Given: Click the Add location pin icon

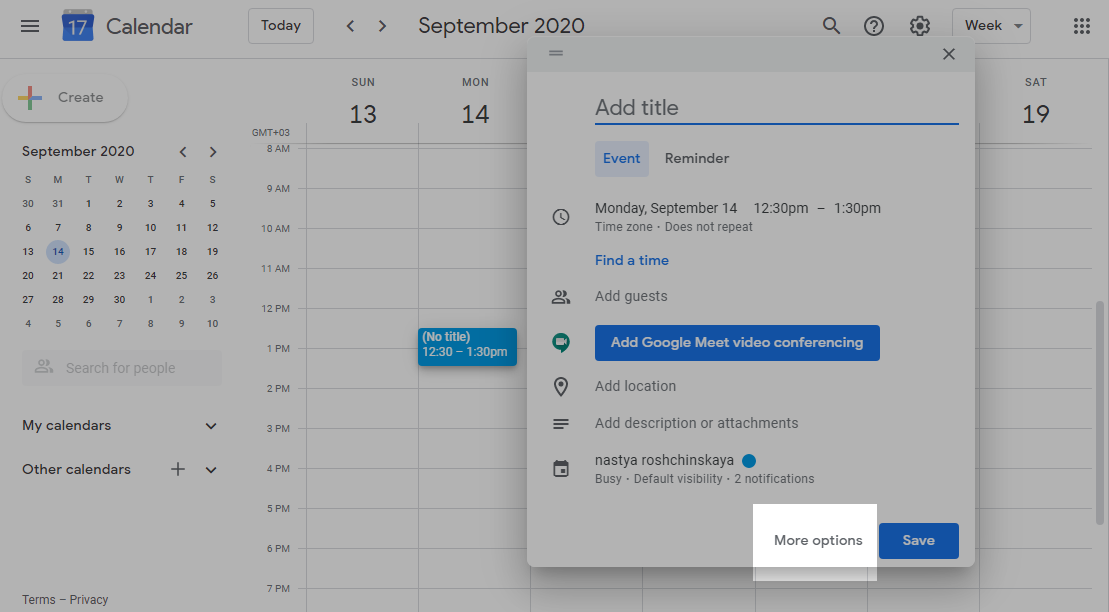Looking at the screenshot, I should tap(561, 386).
